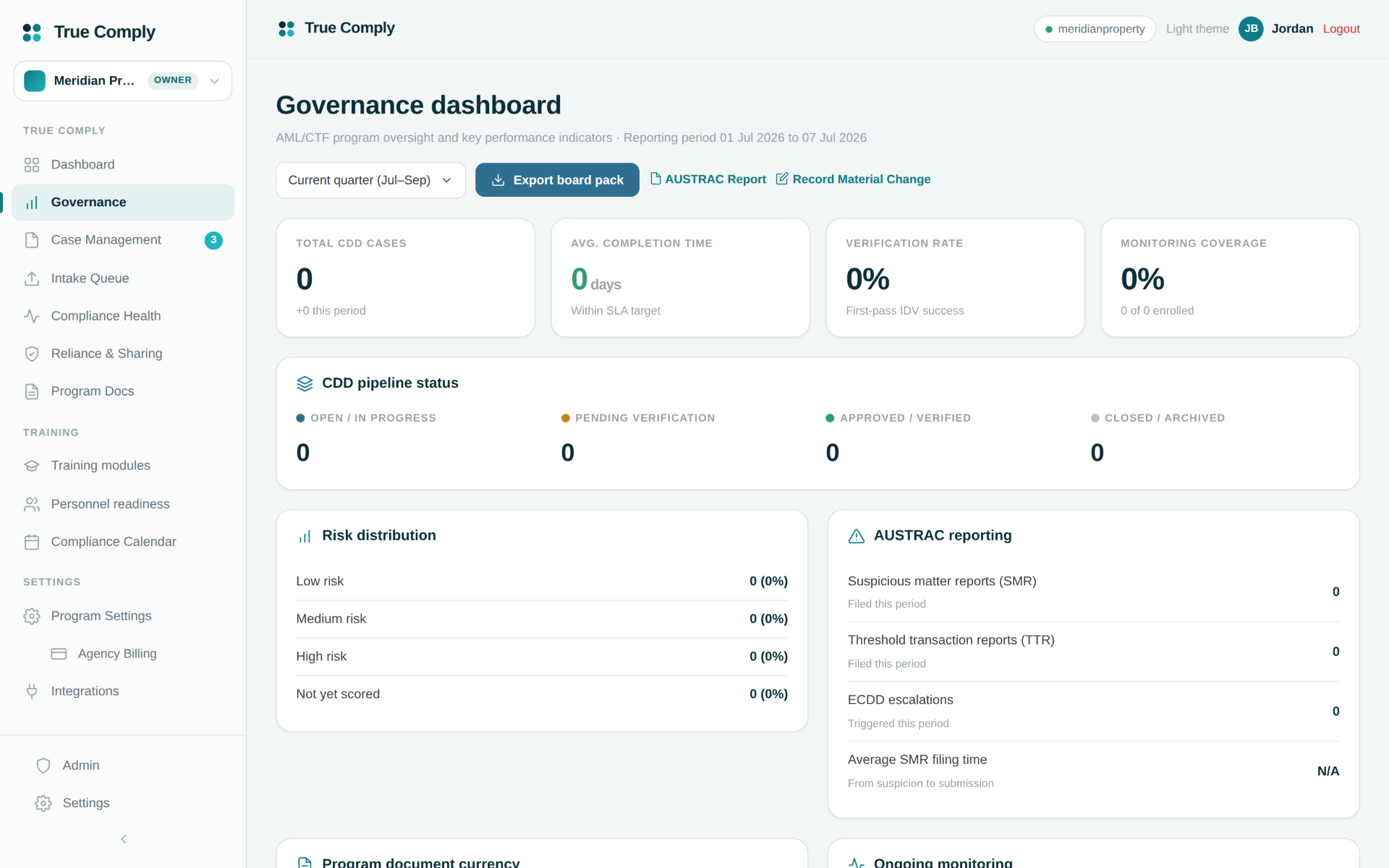Click the Compliance Calendar icon

pyautogui.click(x=32, y=542)
